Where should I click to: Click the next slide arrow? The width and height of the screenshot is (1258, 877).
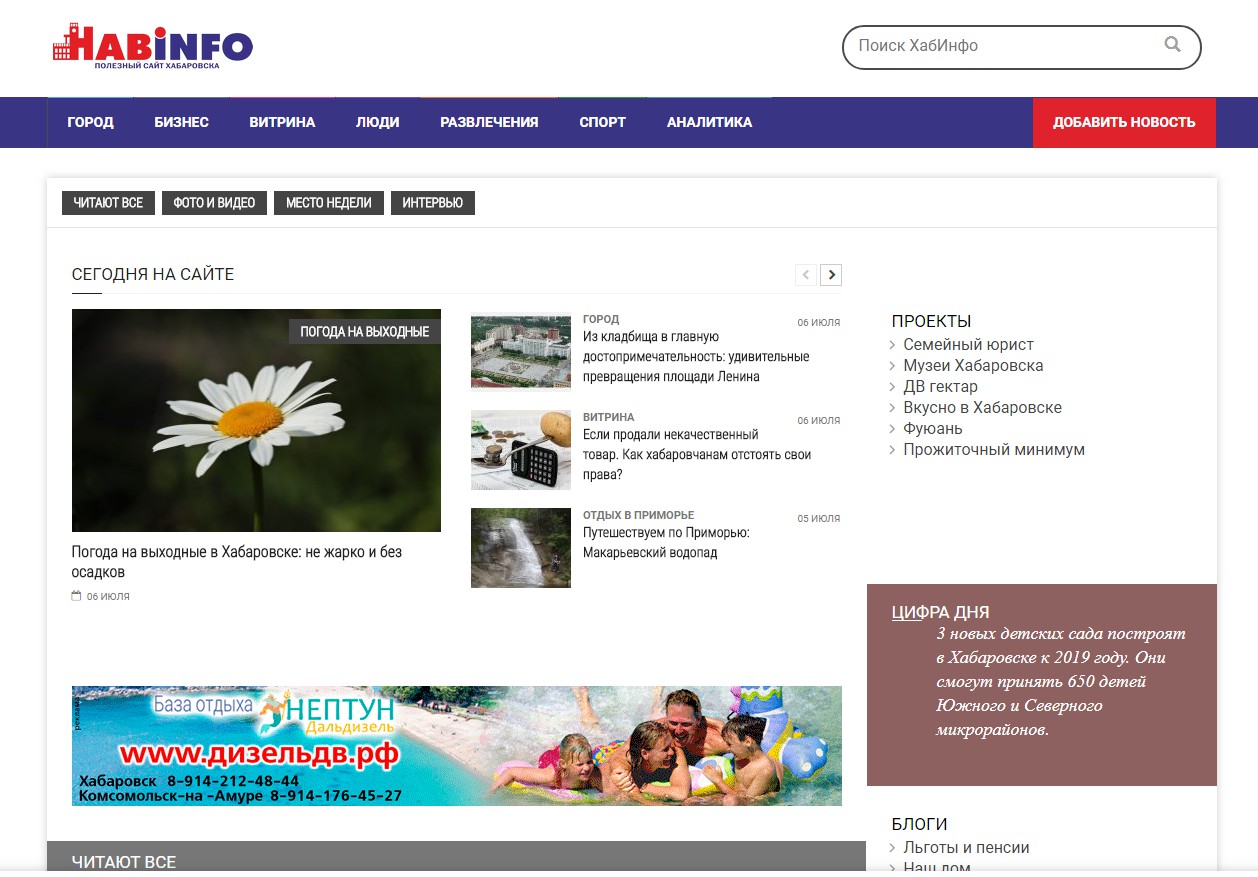tap(831, 275)
